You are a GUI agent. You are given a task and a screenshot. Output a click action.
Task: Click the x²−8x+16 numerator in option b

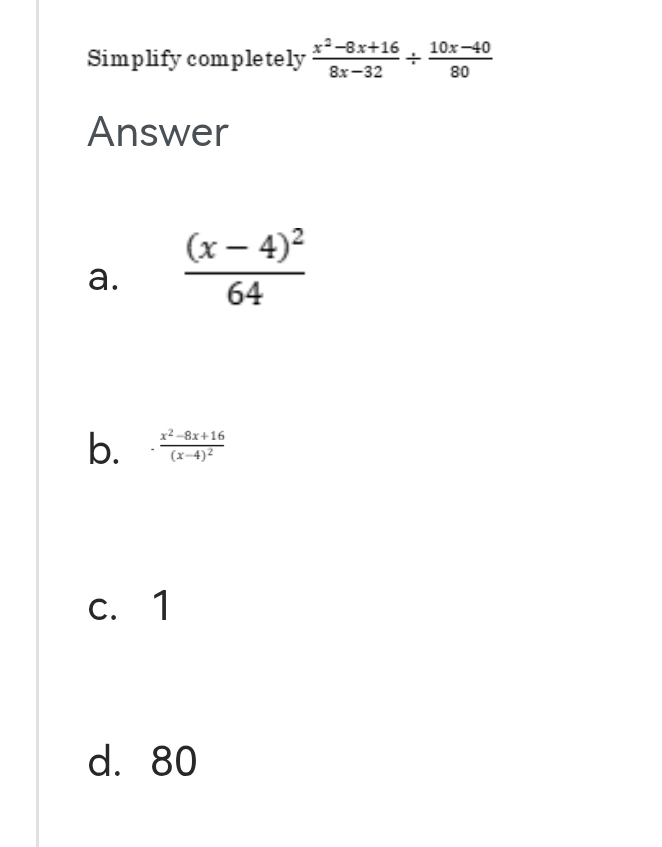193,436
